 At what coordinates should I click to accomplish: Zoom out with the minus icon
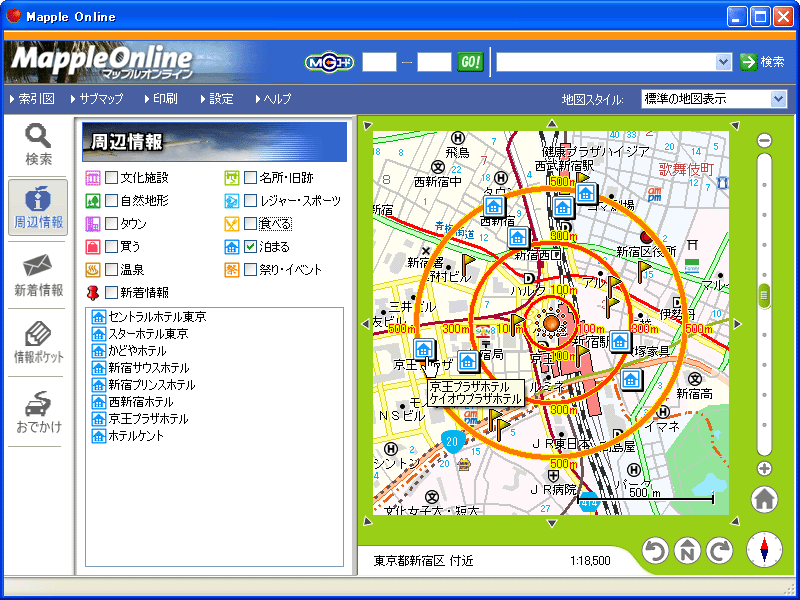pyautogui.click(x=764, y=140)
